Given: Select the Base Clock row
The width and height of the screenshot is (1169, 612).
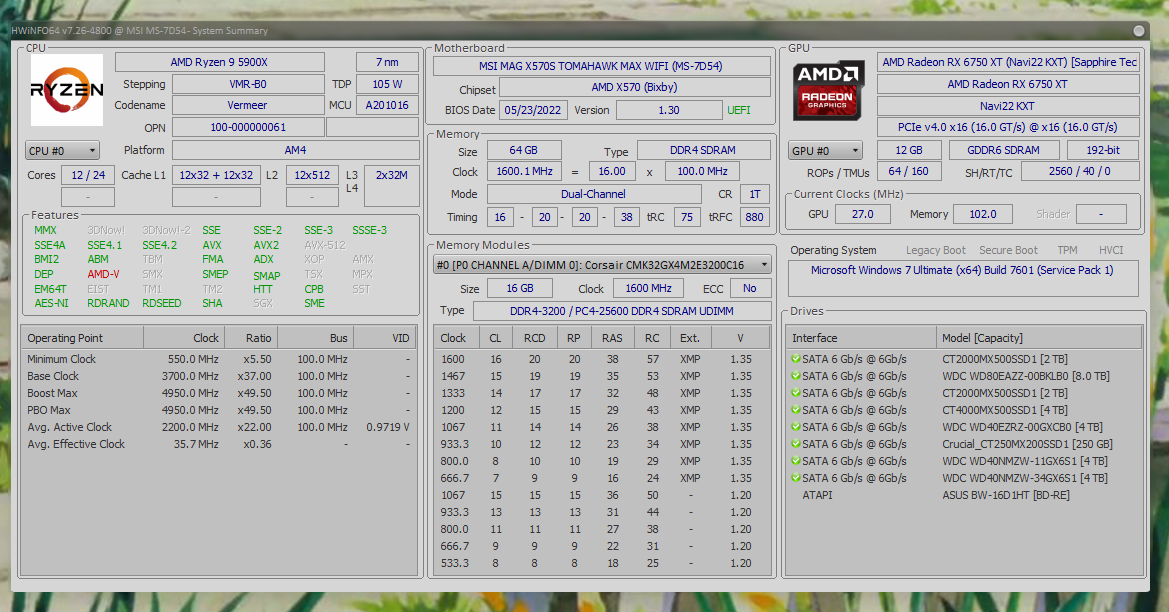Looking at the screenshot, I should coord(218,376).
